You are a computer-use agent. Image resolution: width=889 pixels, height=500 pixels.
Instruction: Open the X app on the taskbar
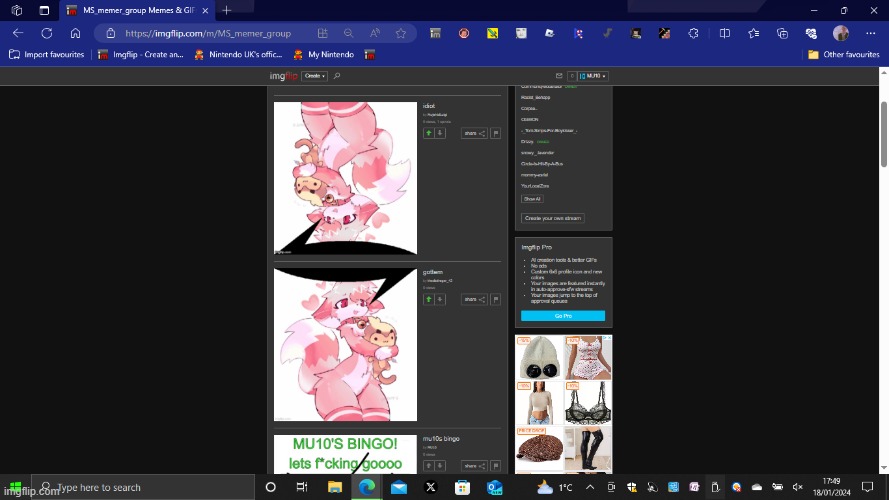[x=430, y=487]
